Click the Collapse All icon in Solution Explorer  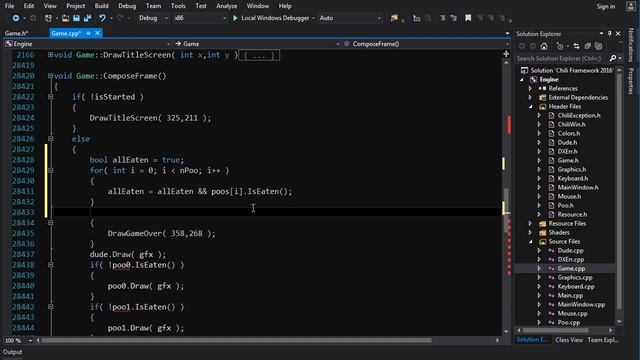587,46
